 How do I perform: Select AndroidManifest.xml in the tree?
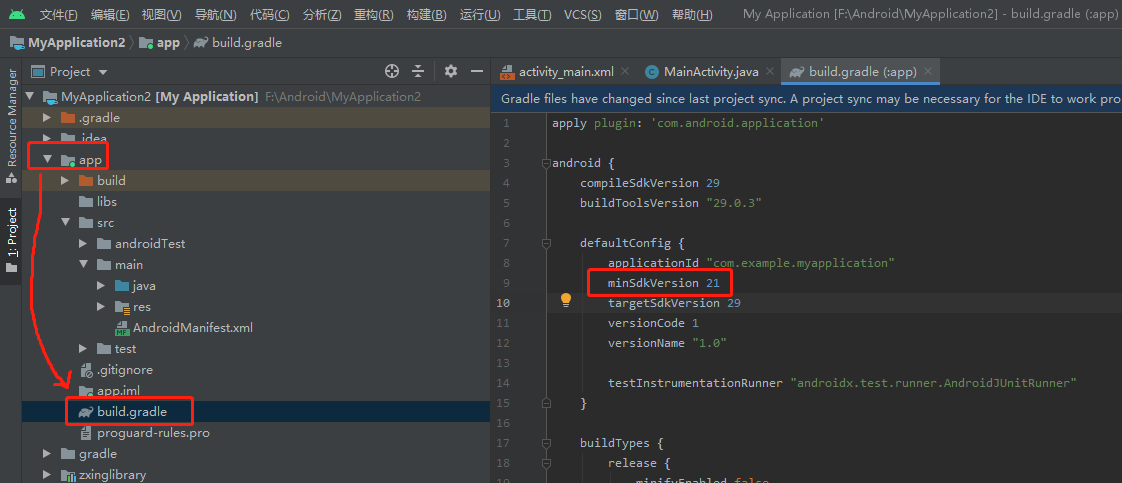coord(184,328)
